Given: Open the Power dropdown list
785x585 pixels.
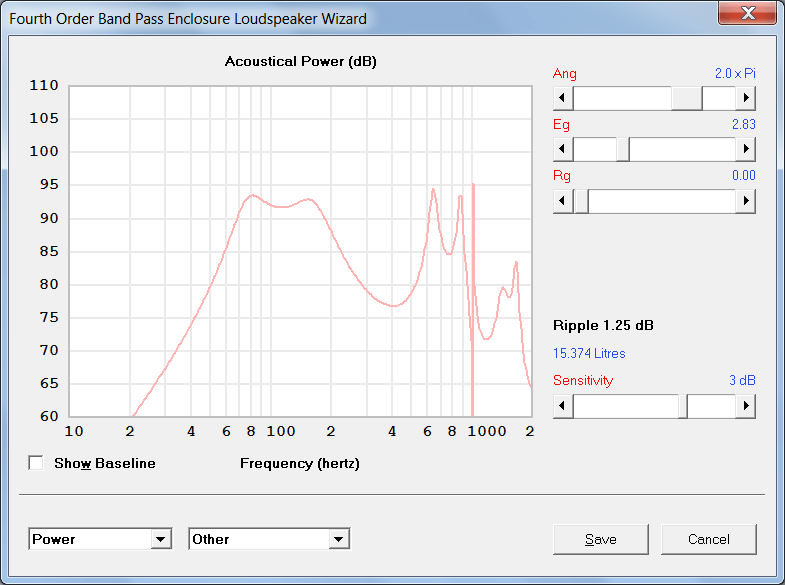Looking at the screenshot, I should click(x=161, y=539).
